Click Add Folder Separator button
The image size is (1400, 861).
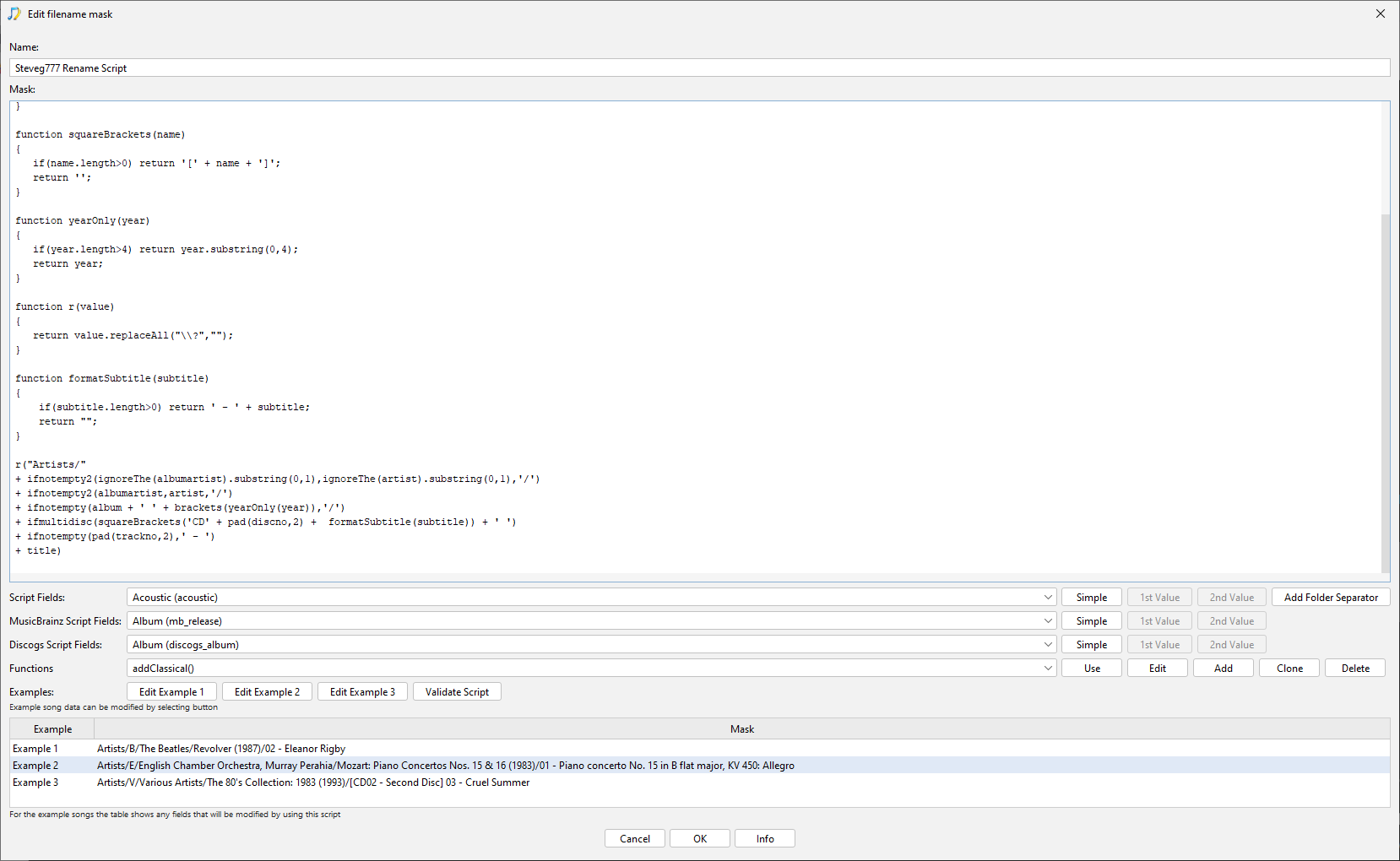coord(1331,598)
